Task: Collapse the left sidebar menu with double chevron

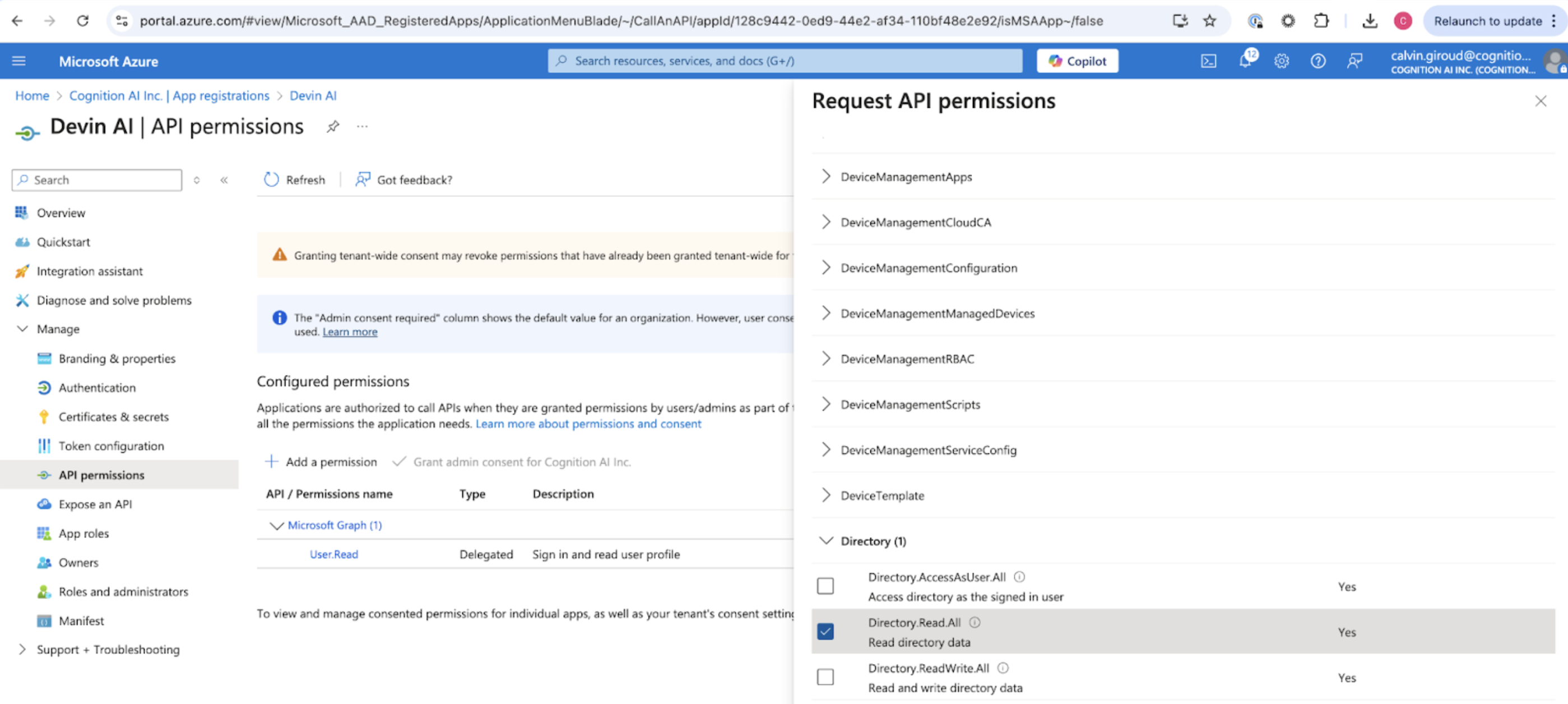Action: [224, 180]
